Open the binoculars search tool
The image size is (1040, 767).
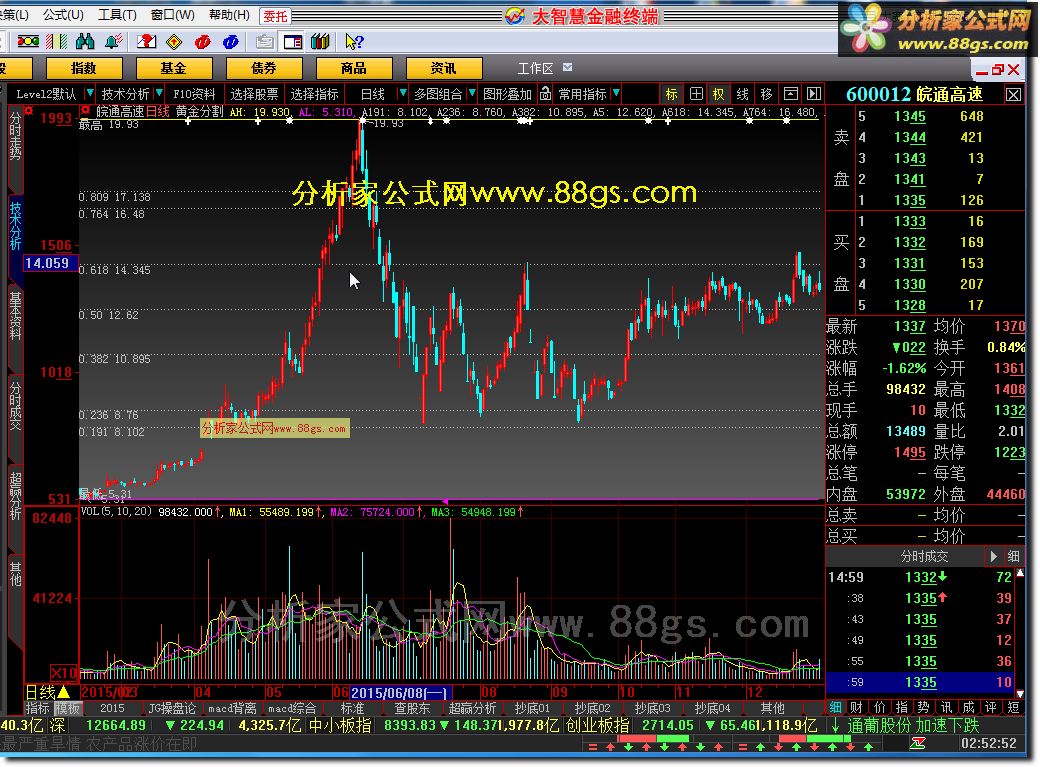click(x=85, y=42)
